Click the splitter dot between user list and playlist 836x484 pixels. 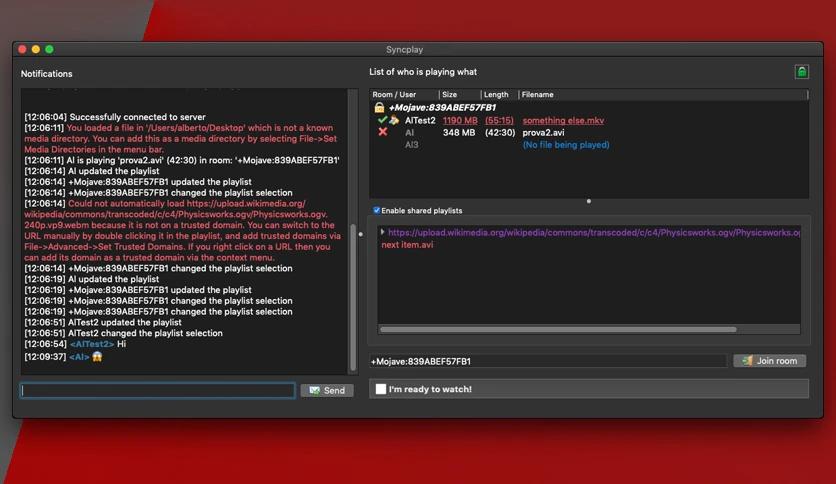tap(589, 201)
